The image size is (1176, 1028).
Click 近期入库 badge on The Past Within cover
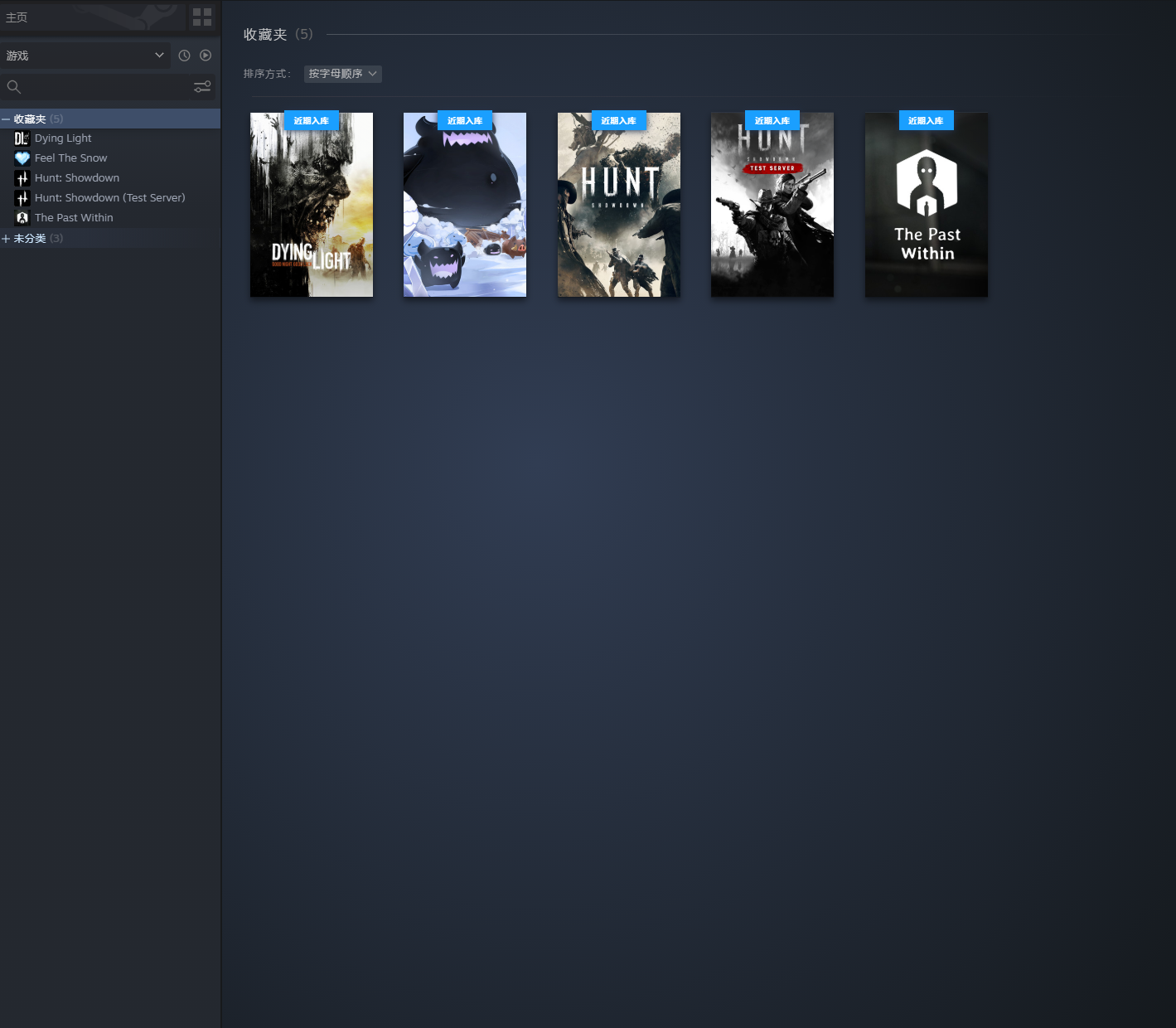click(x=927, y=120)
